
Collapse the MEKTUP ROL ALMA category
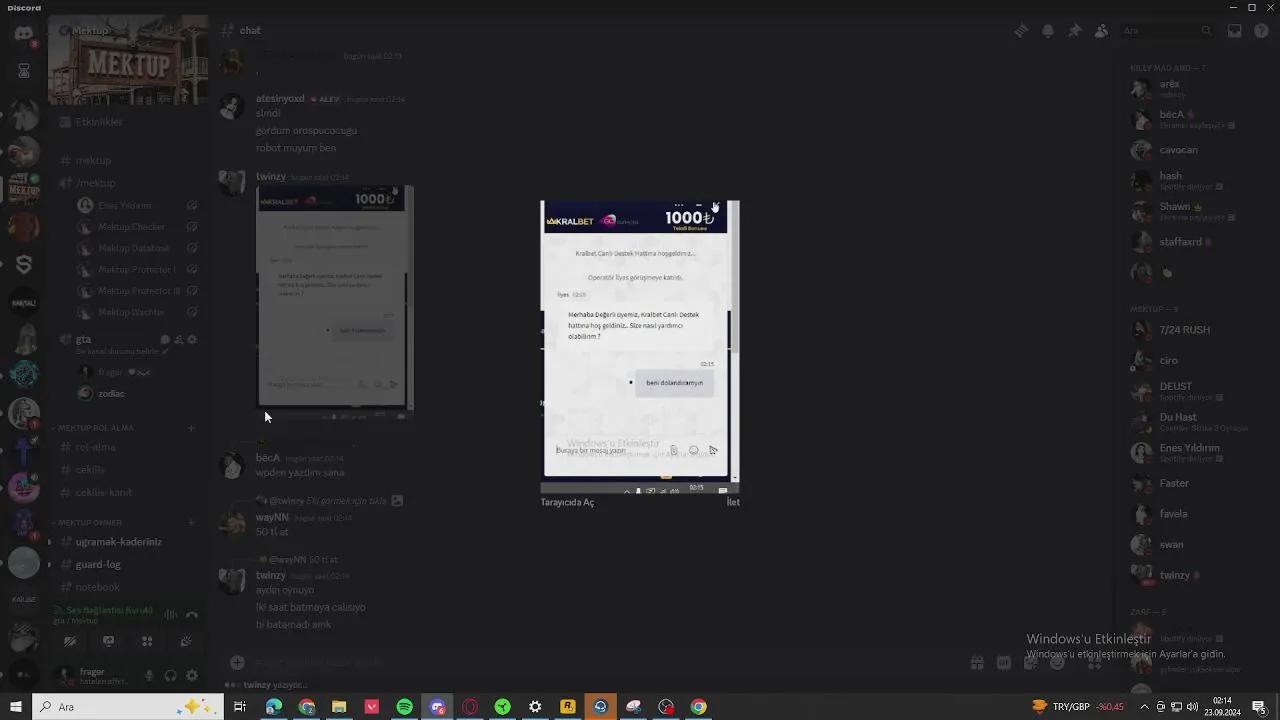[95, 428]
